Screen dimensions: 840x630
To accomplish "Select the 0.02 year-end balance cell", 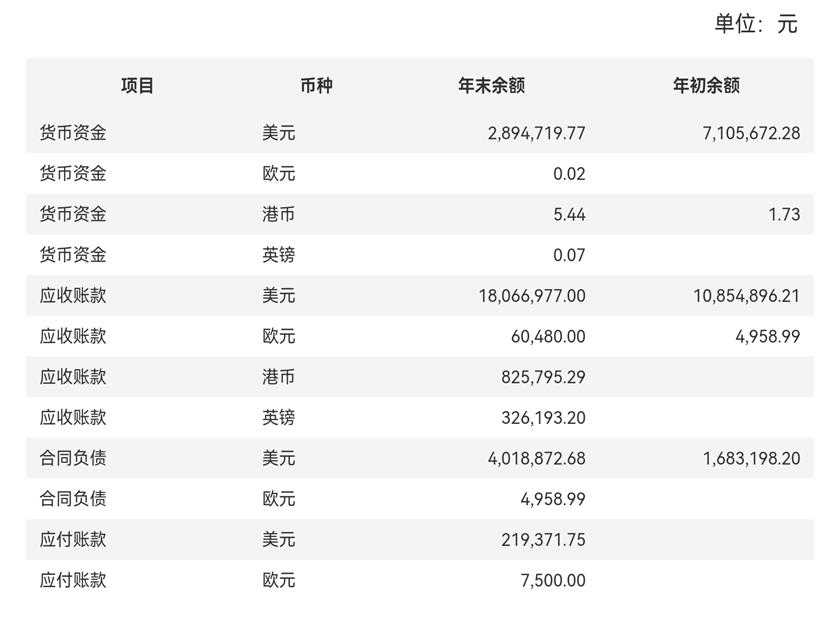I will pyautogui.click(x=569, y=174).
